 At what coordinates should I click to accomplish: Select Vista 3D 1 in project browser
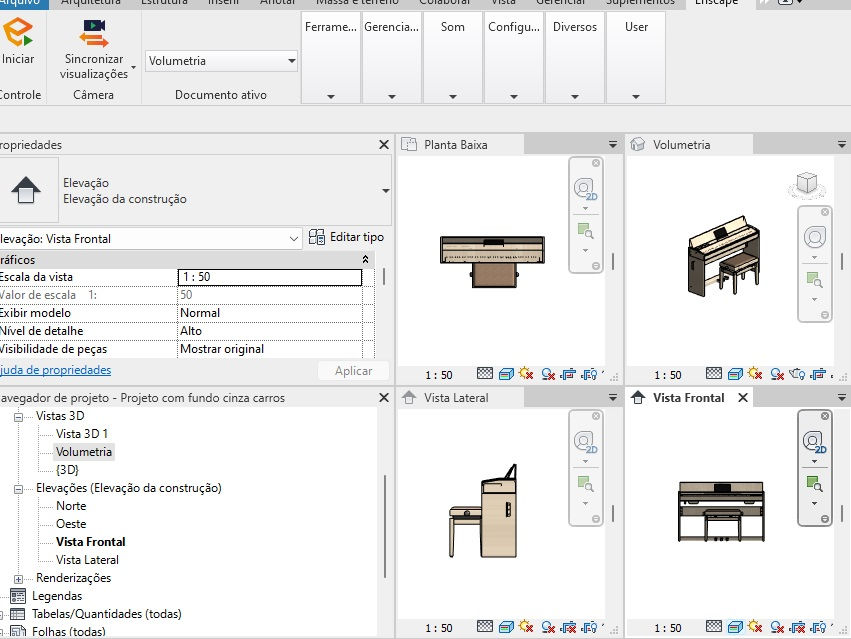(82, 434)
